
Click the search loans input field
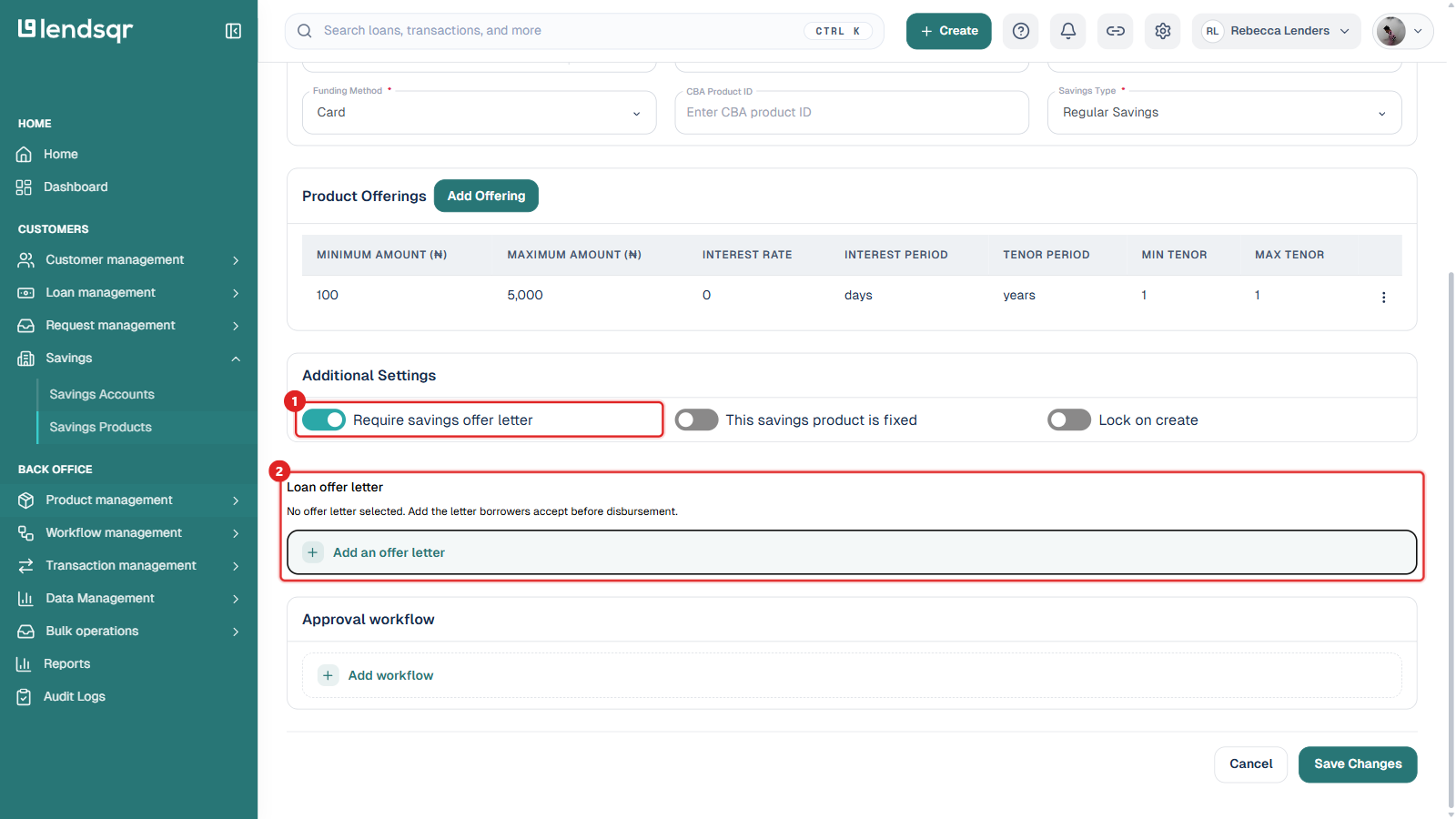point(584,31)
